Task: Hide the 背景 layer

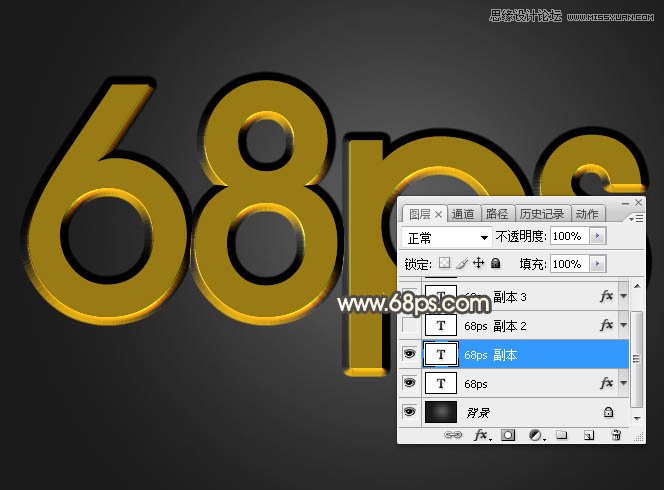Action: point(409,412)
